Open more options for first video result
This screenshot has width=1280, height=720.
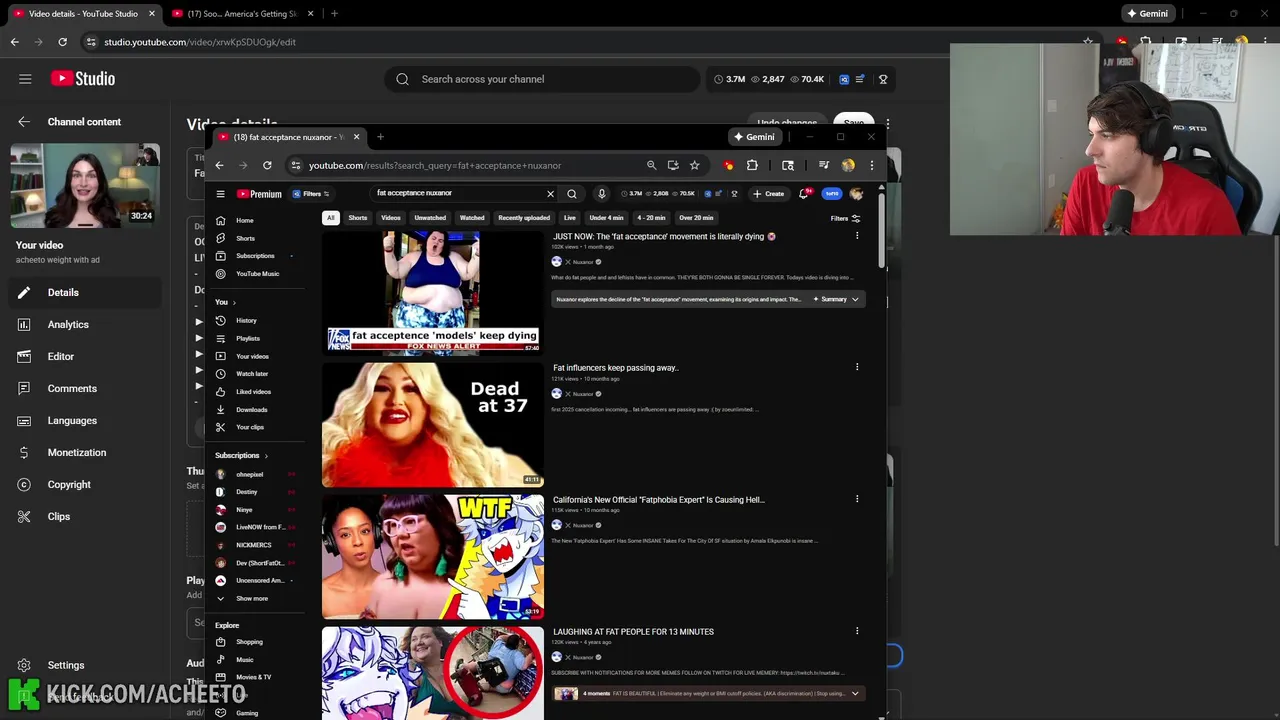point(857,236)
